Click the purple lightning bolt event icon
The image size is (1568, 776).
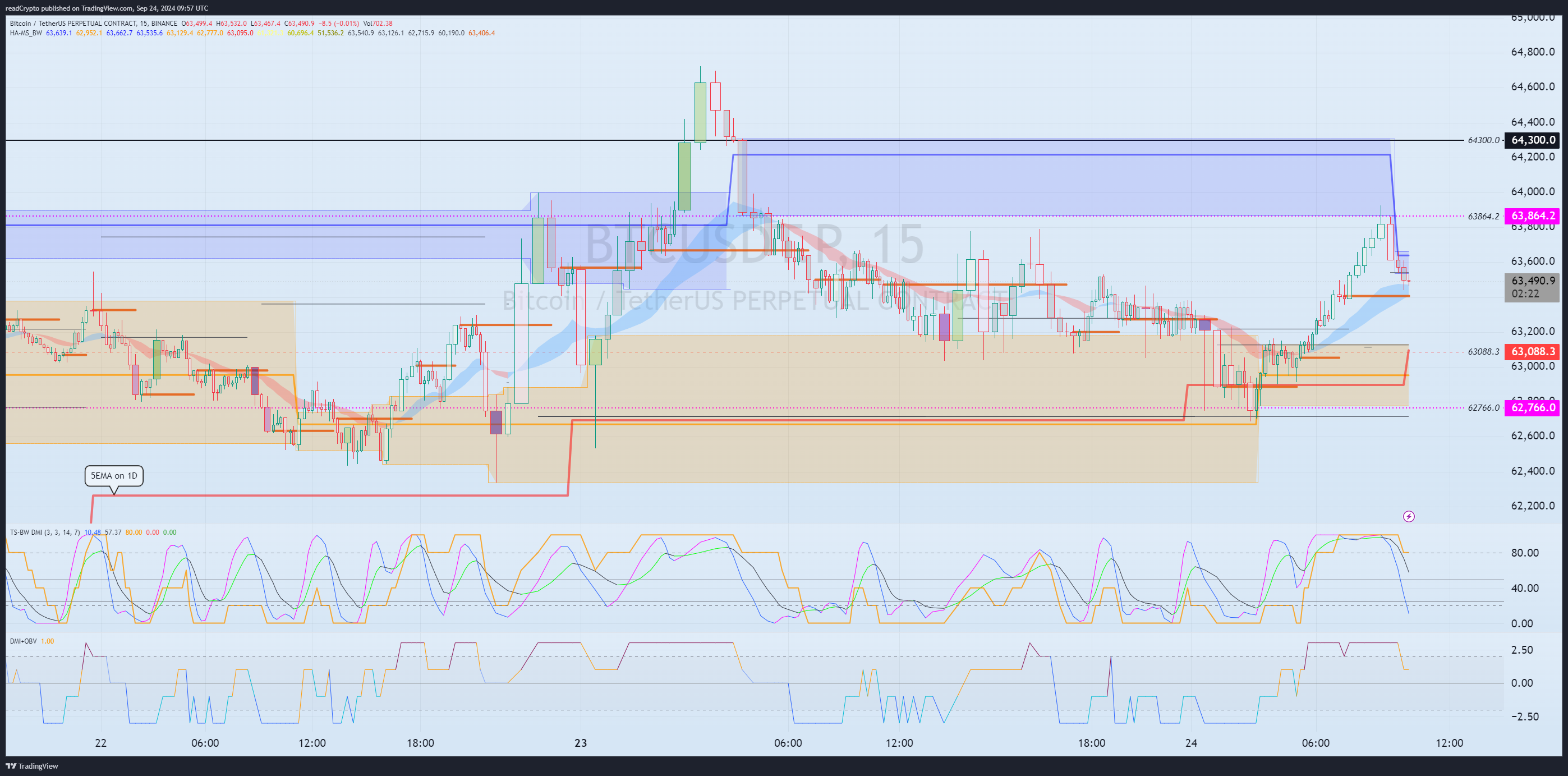[1409, 517]
